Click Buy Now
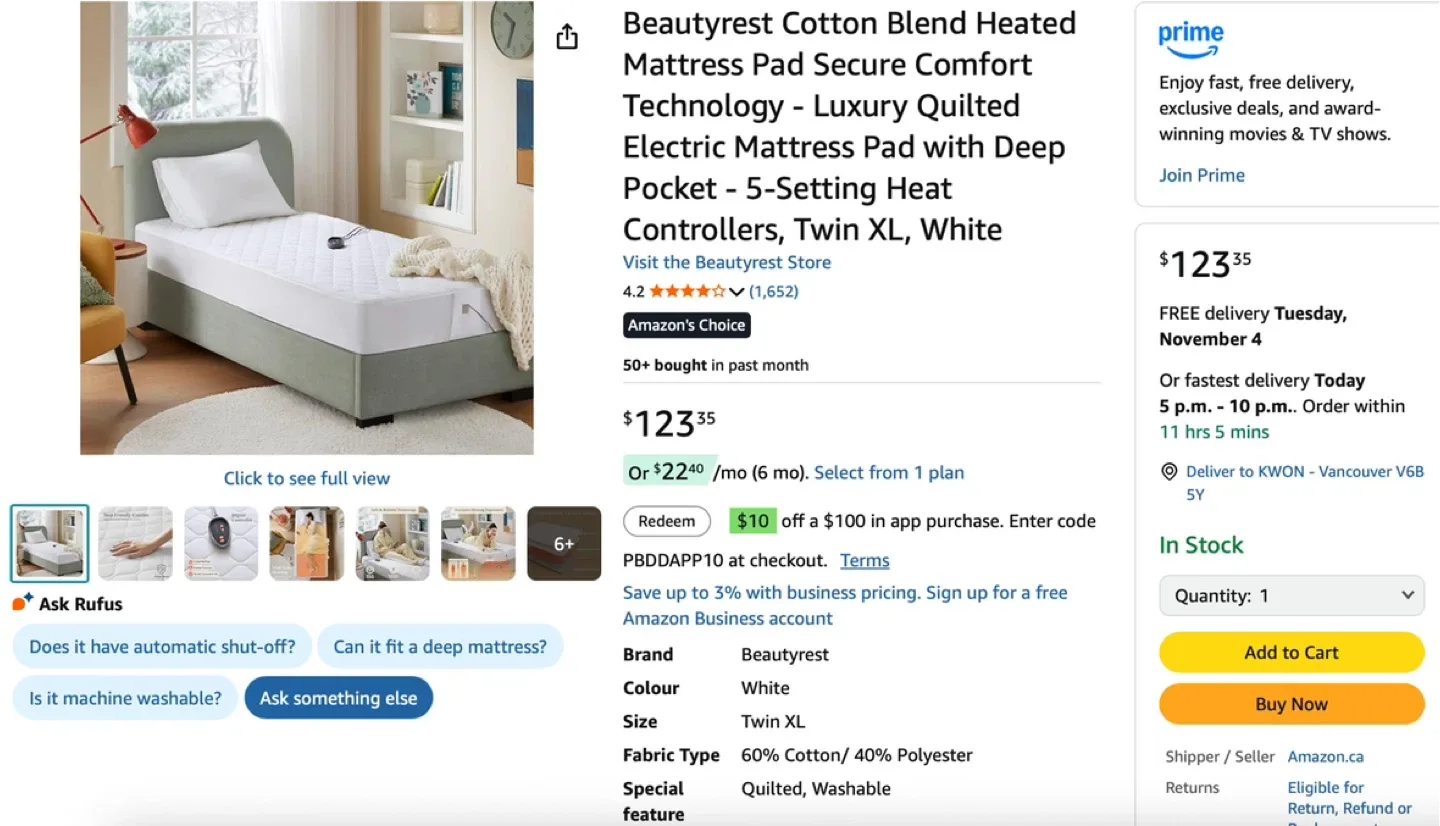 click(x=1291, y=704)
